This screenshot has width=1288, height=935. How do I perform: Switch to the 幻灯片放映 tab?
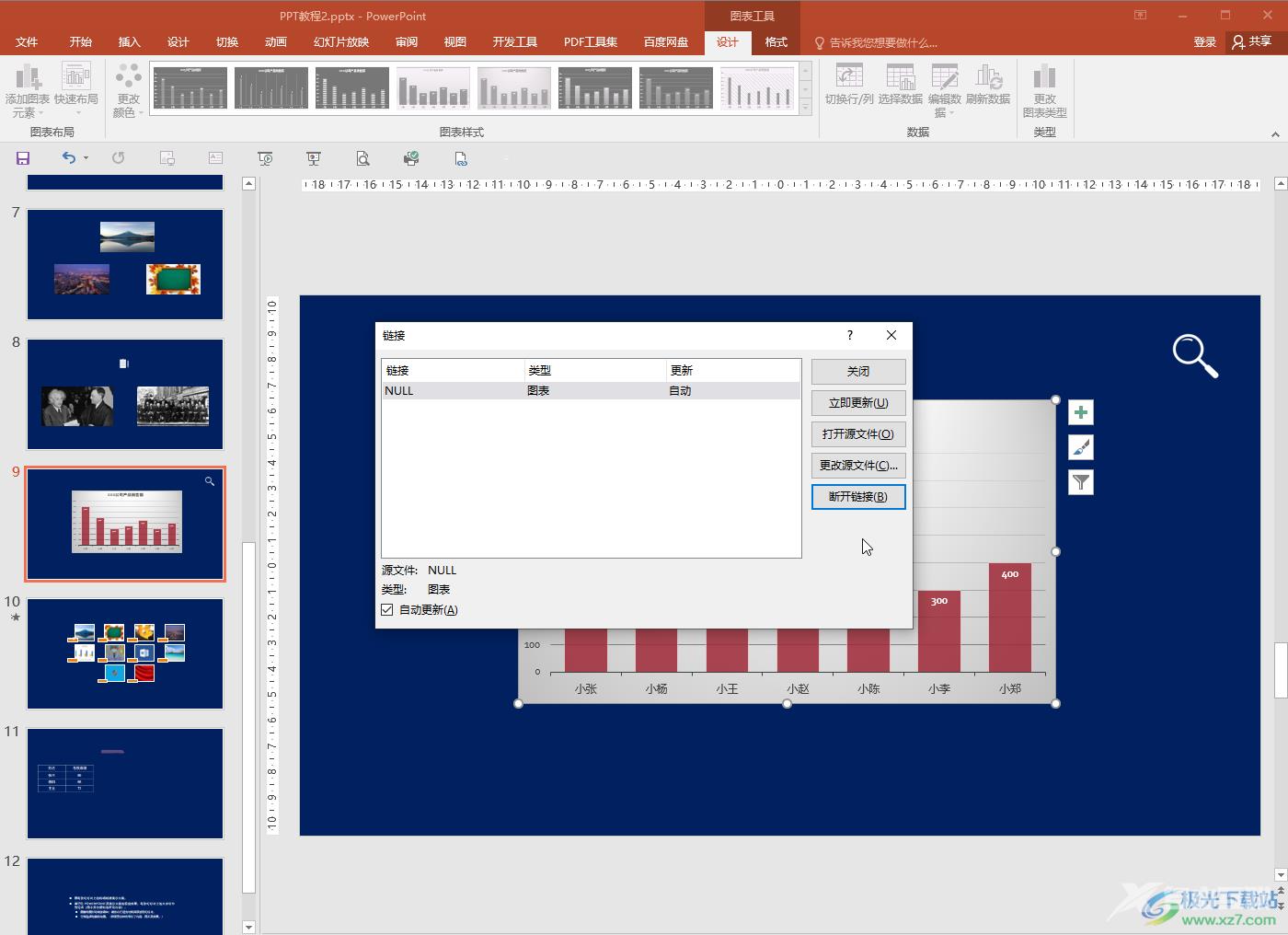coord(340,42)
